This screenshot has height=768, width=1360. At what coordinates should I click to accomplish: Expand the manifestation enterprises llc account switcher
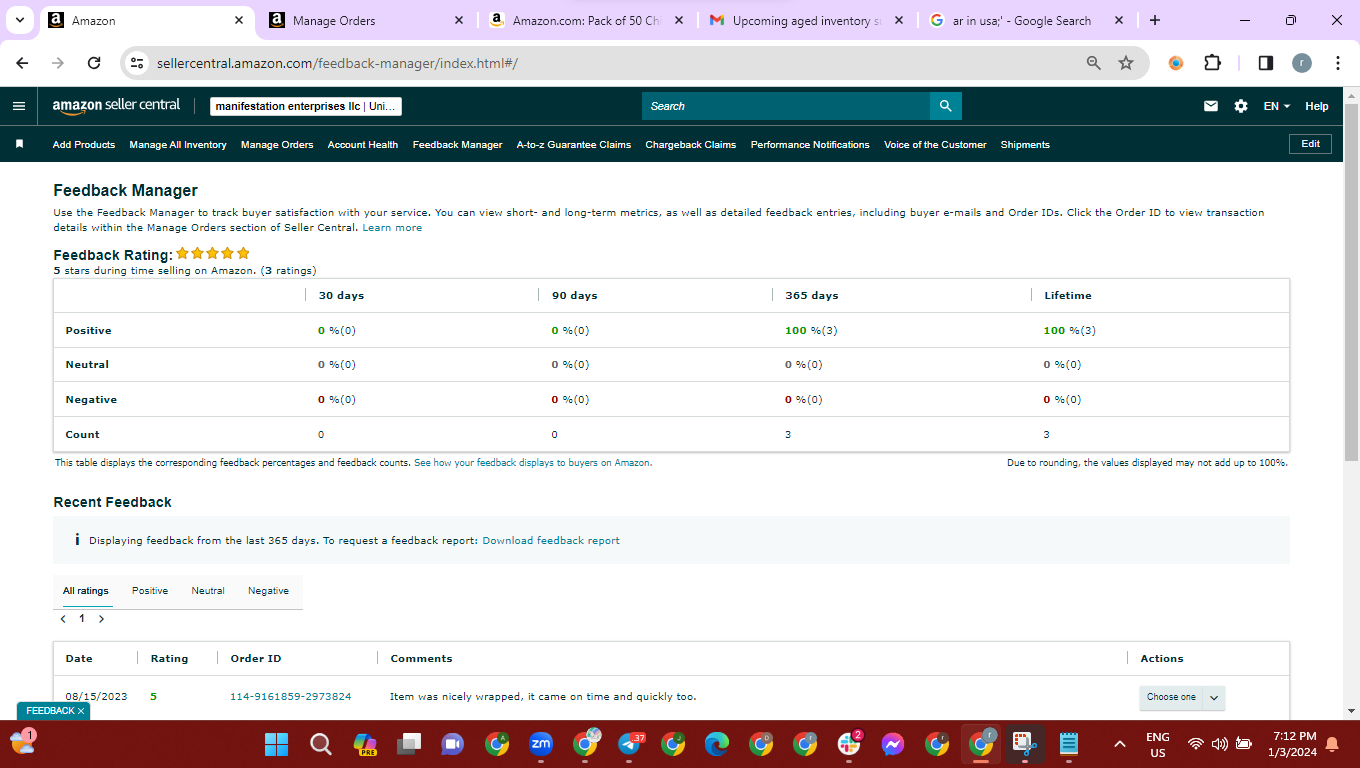(x=306, y=106)
